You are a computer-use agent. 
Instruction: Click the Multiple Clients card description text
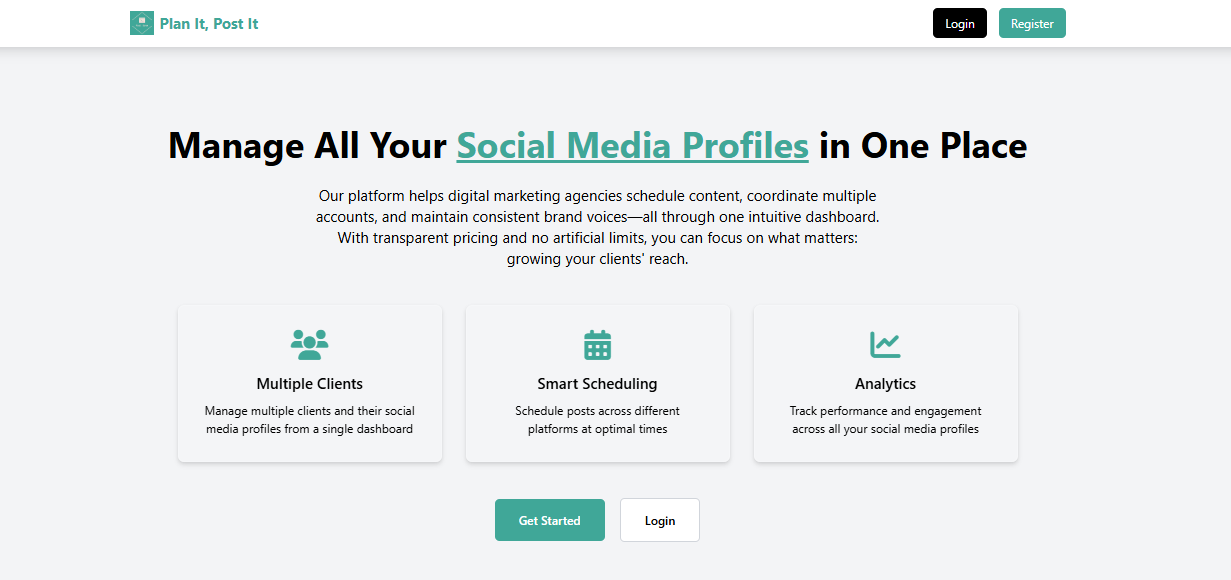(310, 420)
